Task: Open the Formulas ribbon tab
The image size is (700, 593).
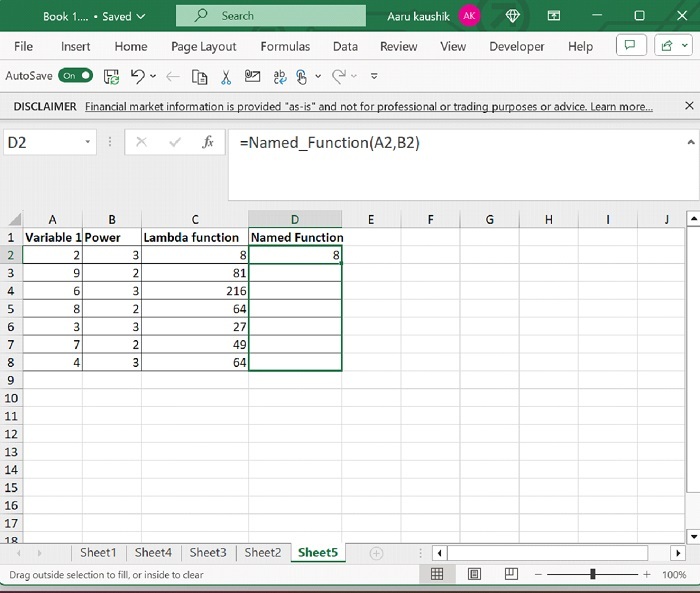Action: 285,46
